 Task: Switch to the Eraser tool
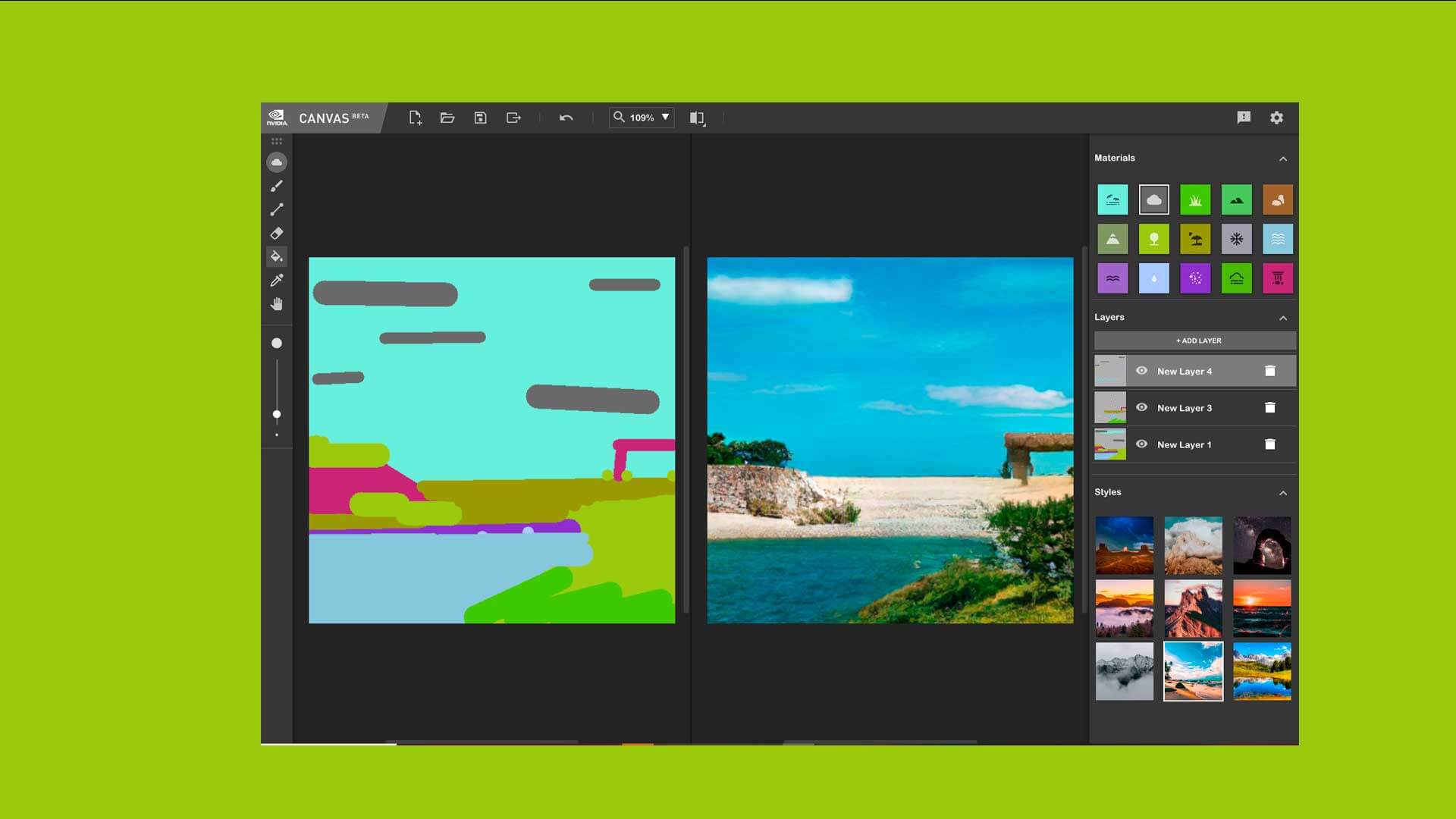pos(277,234)
